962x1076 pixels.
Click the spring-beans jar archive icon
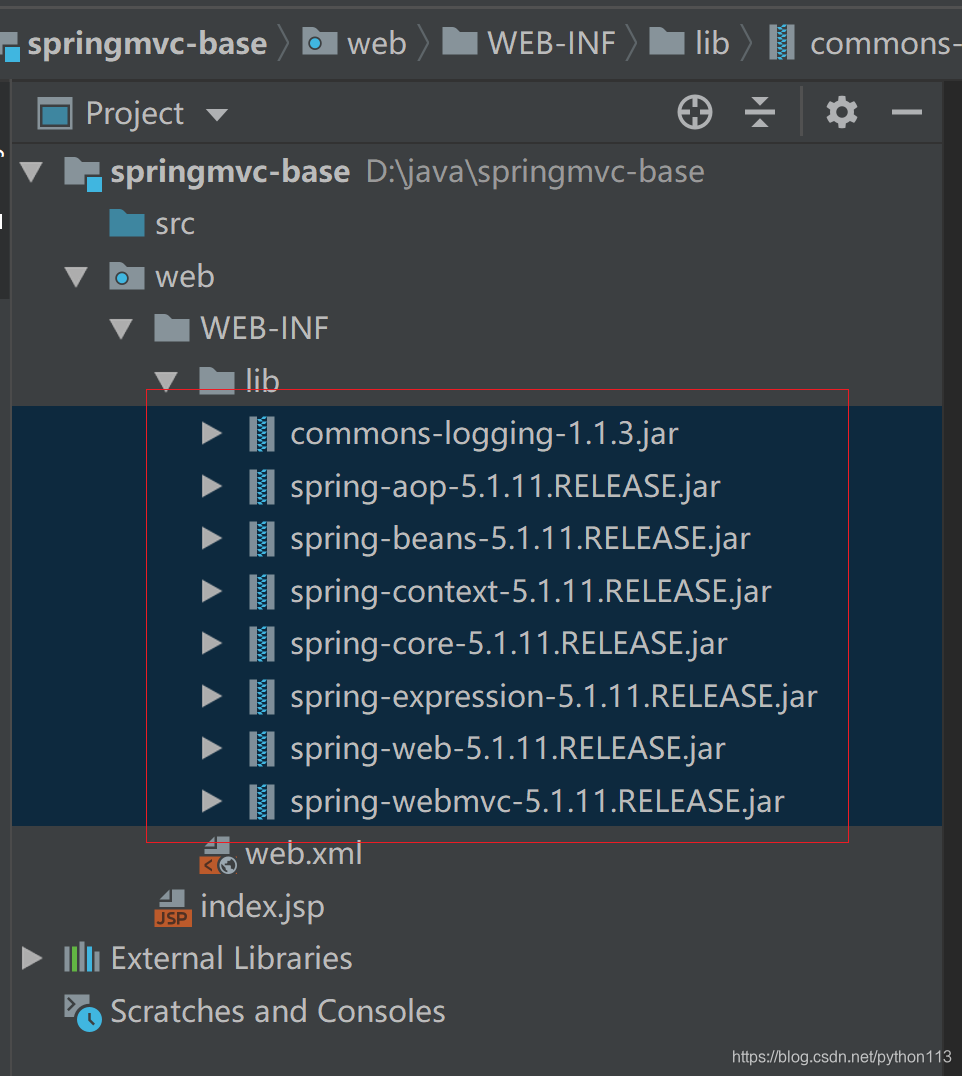coord(261,539)
